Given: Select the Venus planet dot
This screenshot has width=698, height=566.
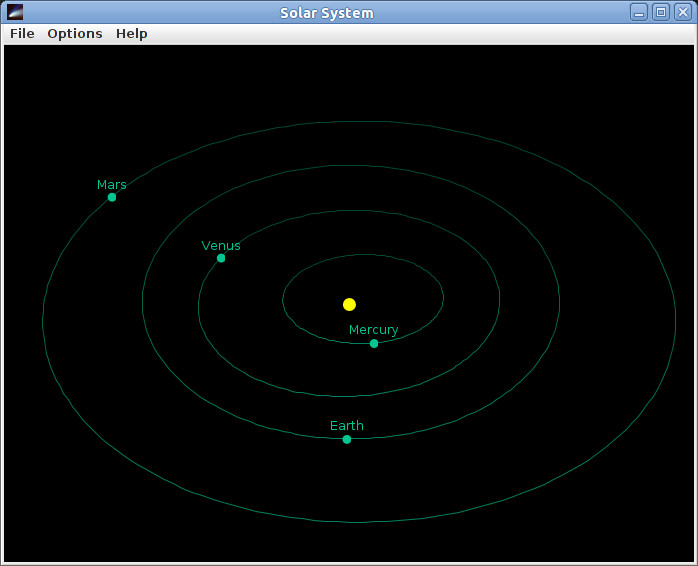Looking at the screenshot, I should (x=221, y=258).
